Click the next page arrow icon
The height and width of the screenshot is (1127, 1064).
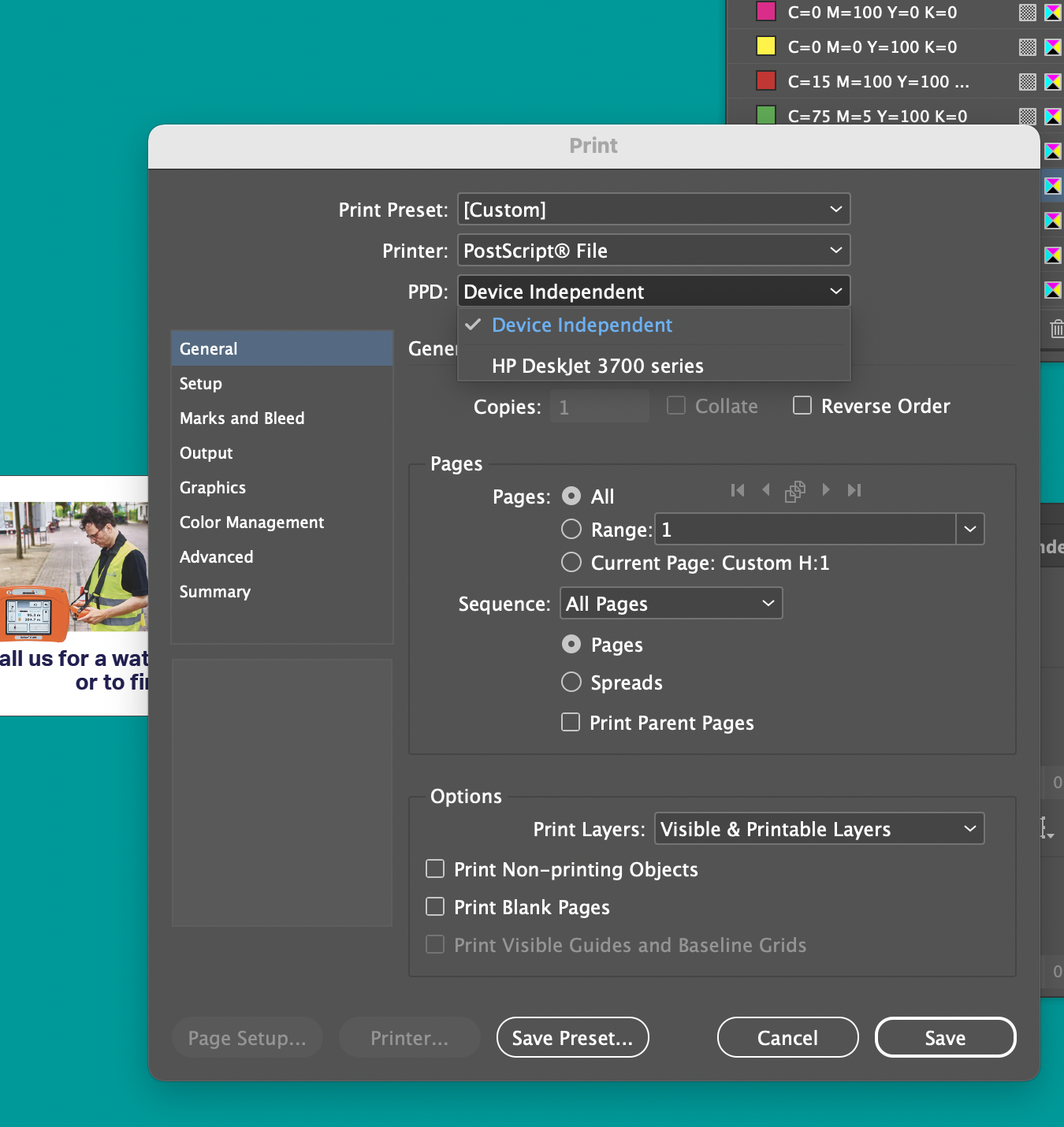click(825, 489)
